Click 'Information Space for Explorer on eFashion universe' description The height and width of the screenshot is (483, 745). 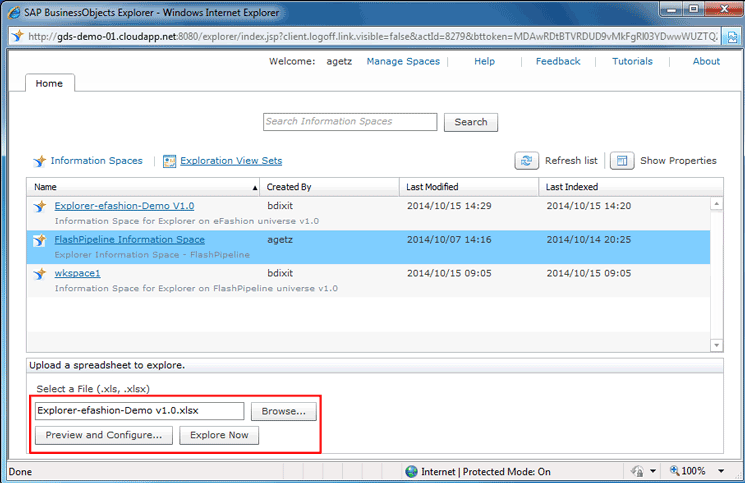pyautogui.click(x=187, y=221)
